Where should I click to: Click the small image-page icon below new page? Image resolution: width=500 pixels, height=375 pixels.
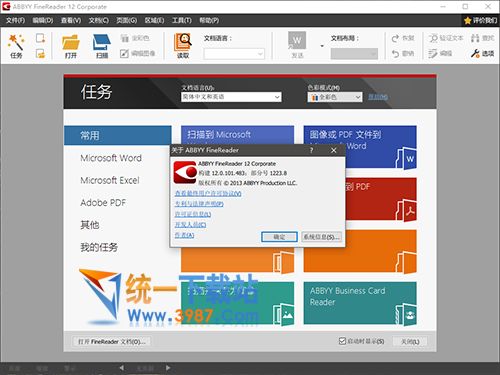pos(40,53)
